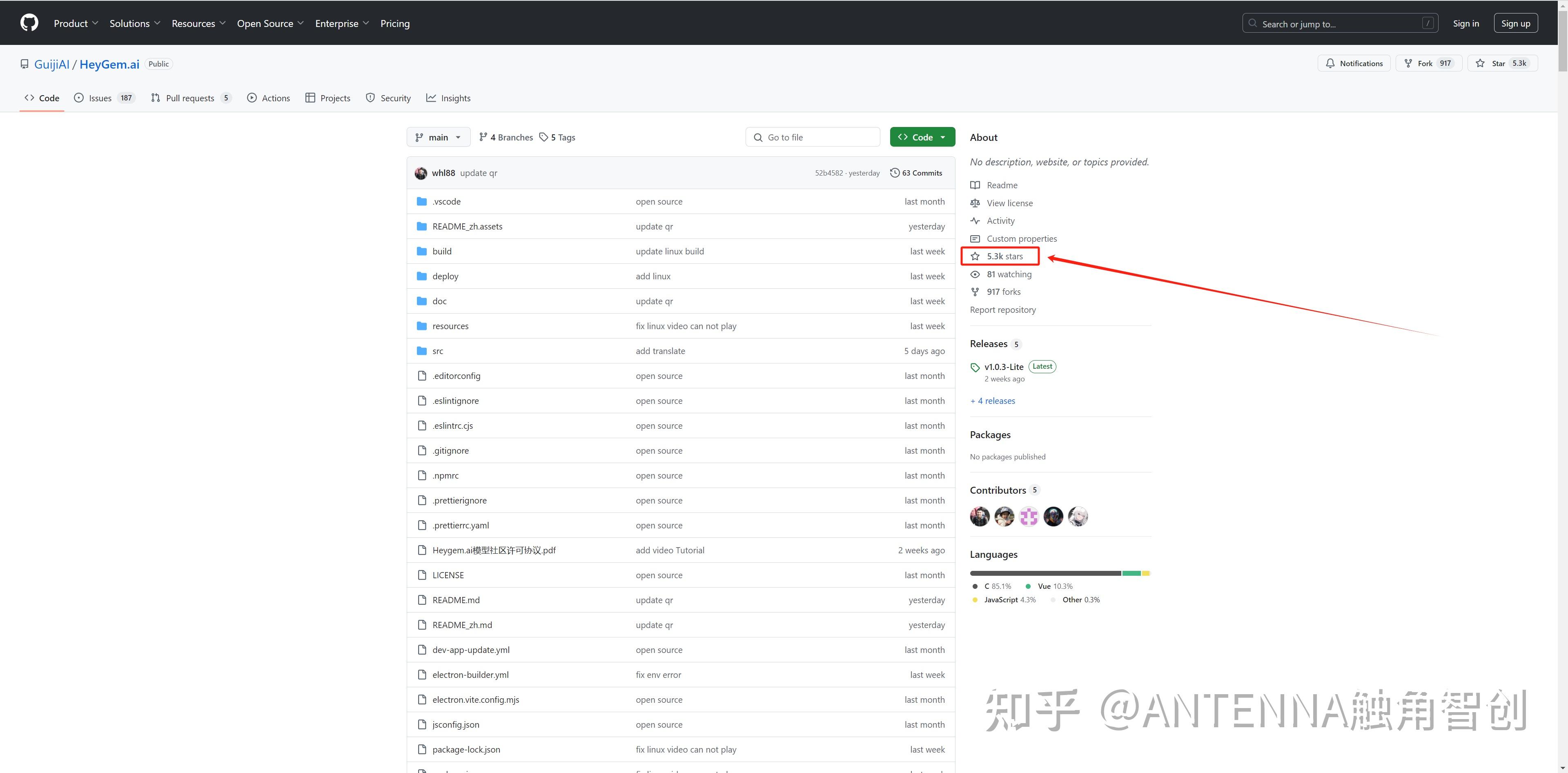Screen dimensions: 1568x773
Task: Watch the repository notifications
Action: (x=1354, y=63)
